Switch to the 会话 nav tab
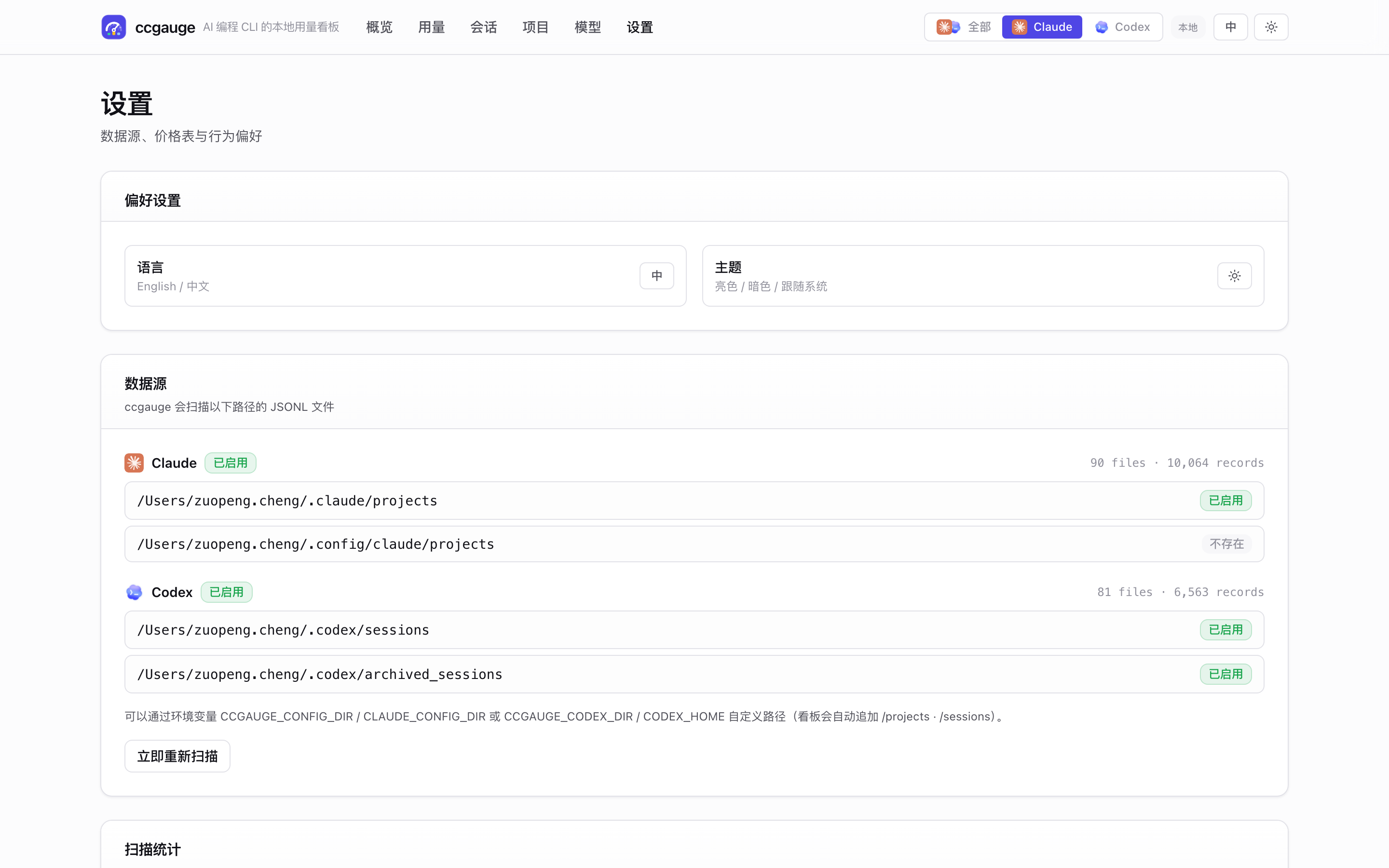The image size is (1389, 868). click(483, 27)
